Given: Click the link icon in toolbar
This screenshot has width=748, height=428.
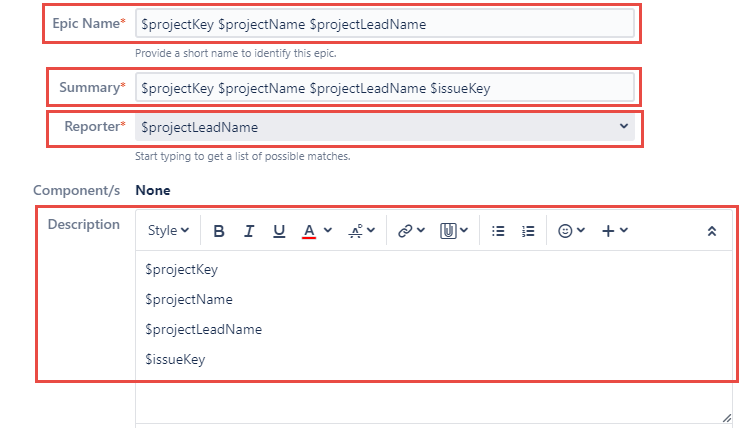Looking at the screenshot, I should click(x=404, y=231).
